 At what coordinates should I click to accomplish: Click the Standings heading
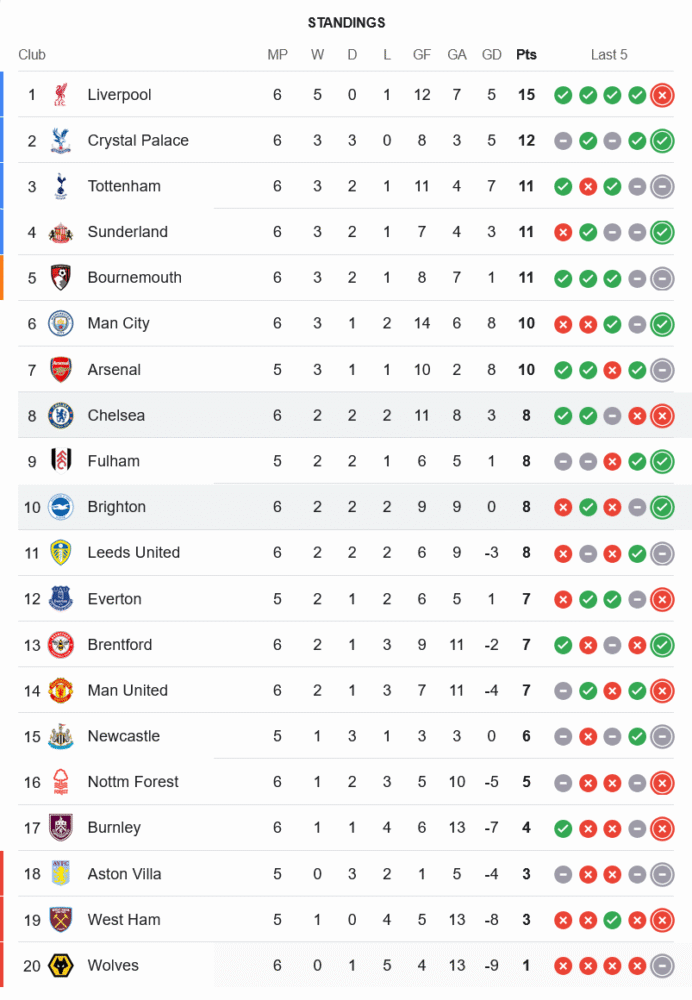tap(346, 23)
